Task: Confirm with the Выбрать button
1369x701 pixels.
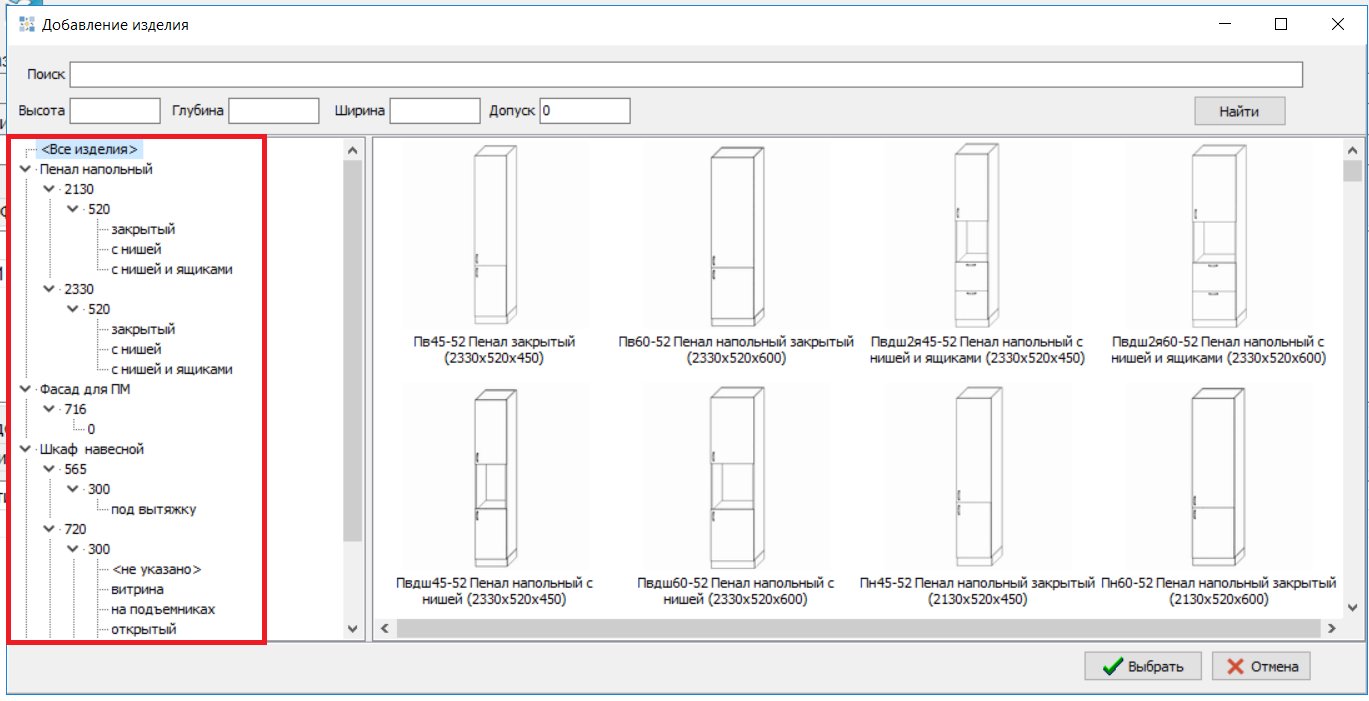Action: [1142, 666]
